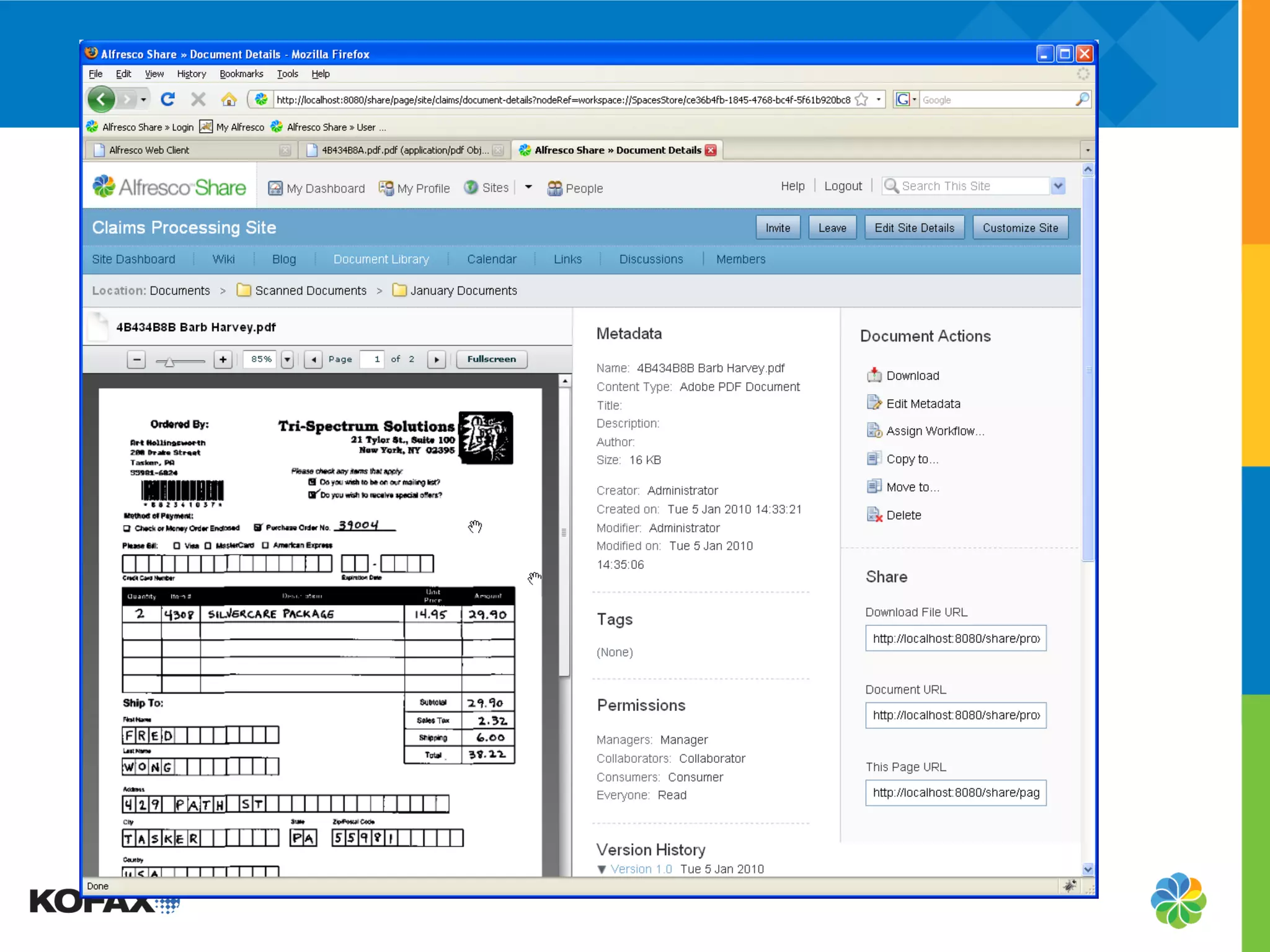1270x952 pixels.
Task: Click the Download action icon
Action: point(874,375)
